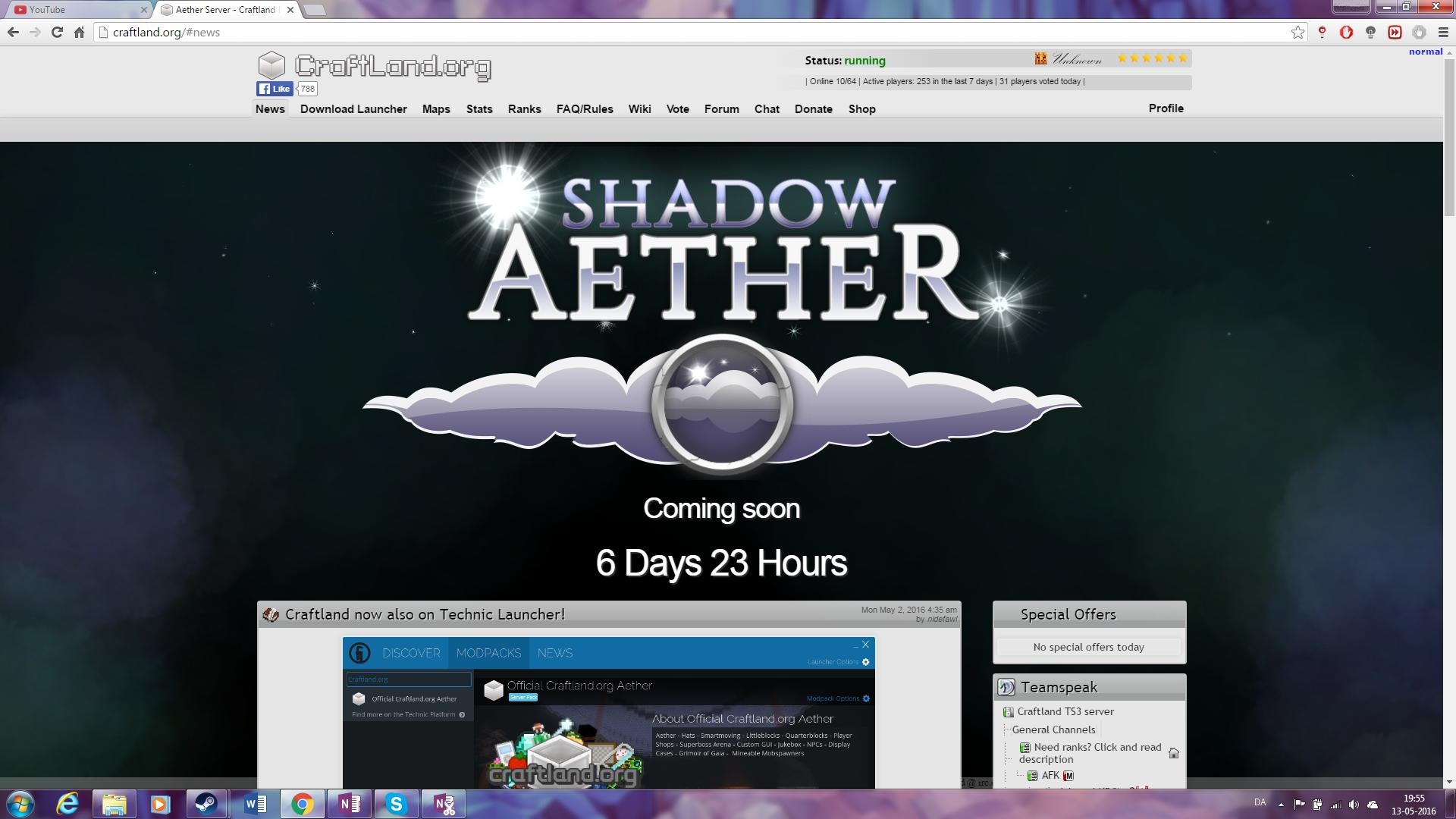This screenshot has width=1456, height=819.
Task: Click the browser back arrow
Action: click(13, 32)
